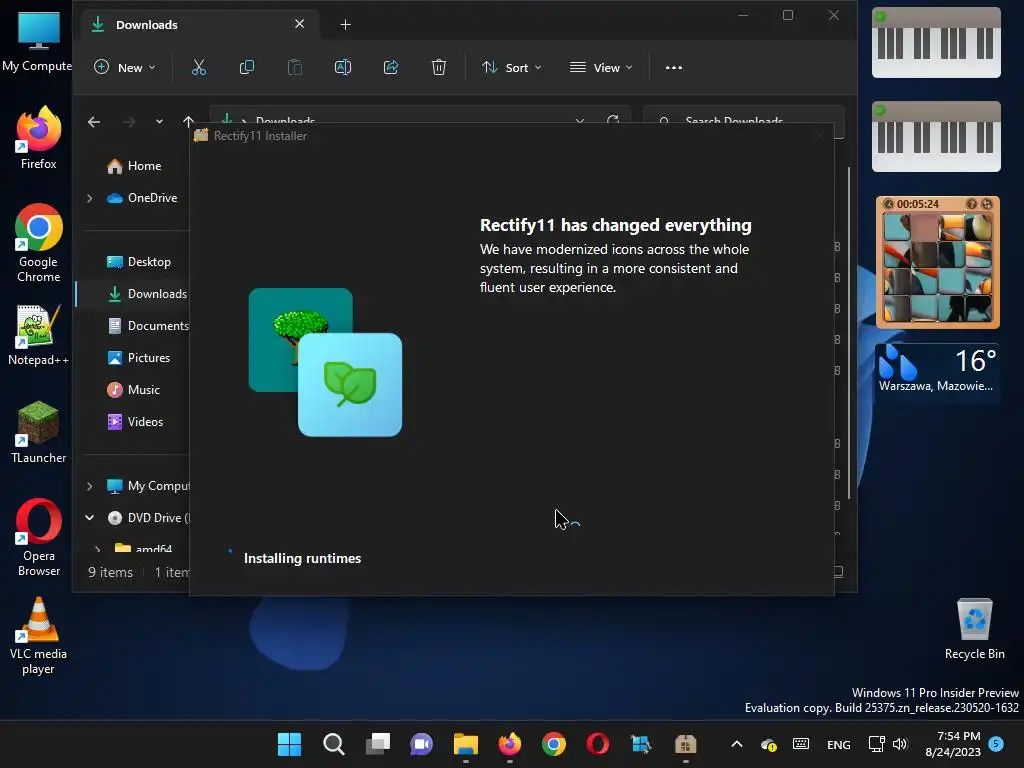
Task: Open clock showing 7:54 PM
Action: (953, 744)
